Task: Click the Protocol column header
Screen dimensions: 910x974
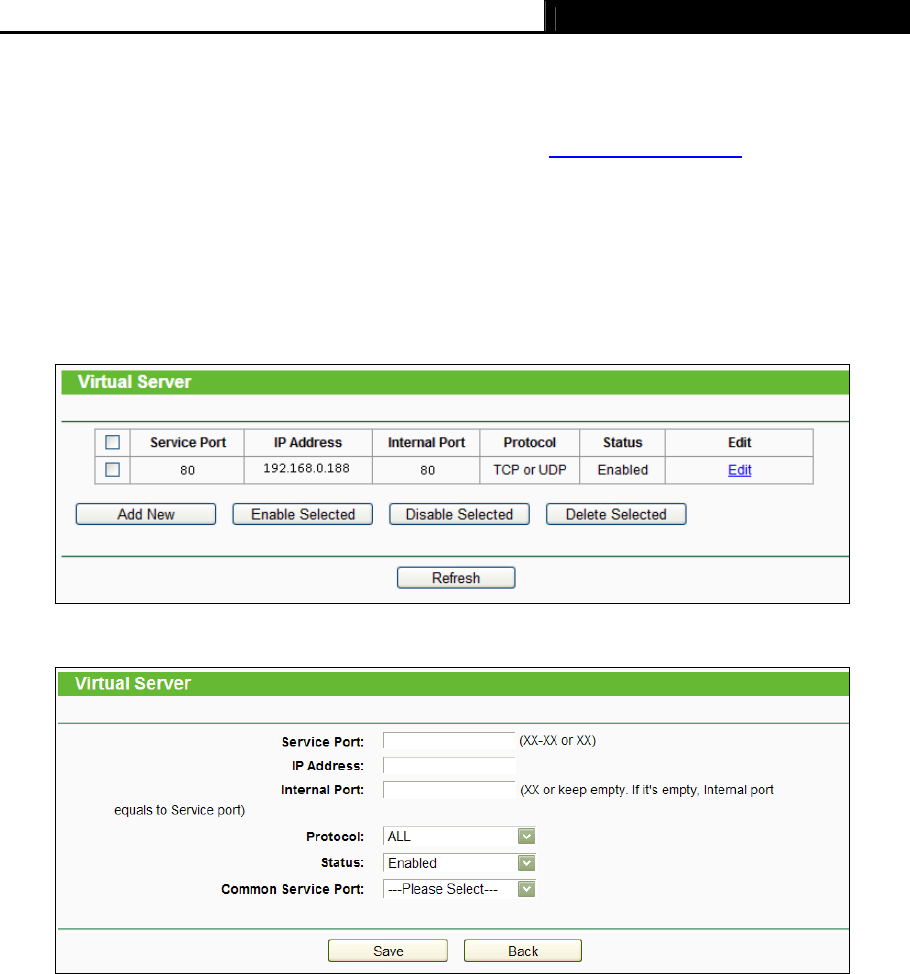Action: [529, 442]
